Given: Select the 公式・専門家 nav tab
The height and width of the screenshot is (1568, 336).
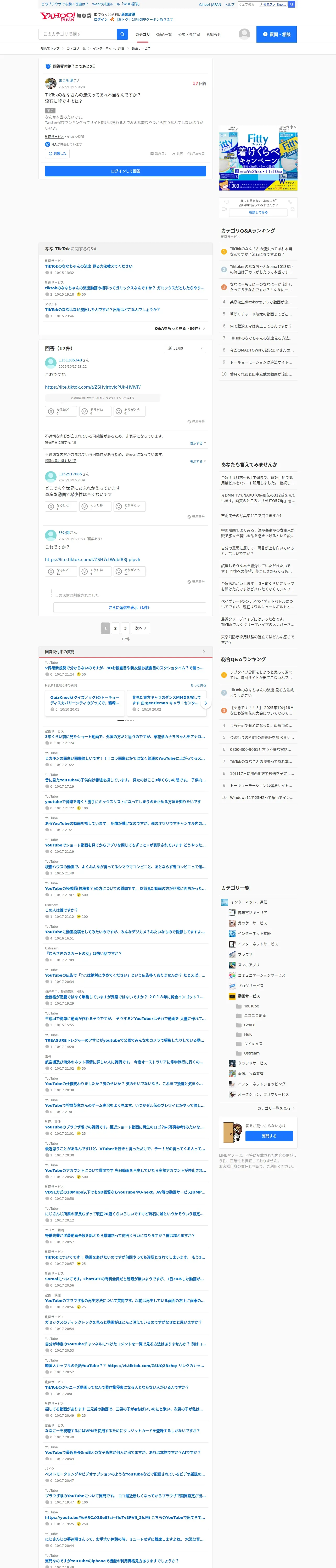Looking at the screenshot, I should (x=189, y=35).
